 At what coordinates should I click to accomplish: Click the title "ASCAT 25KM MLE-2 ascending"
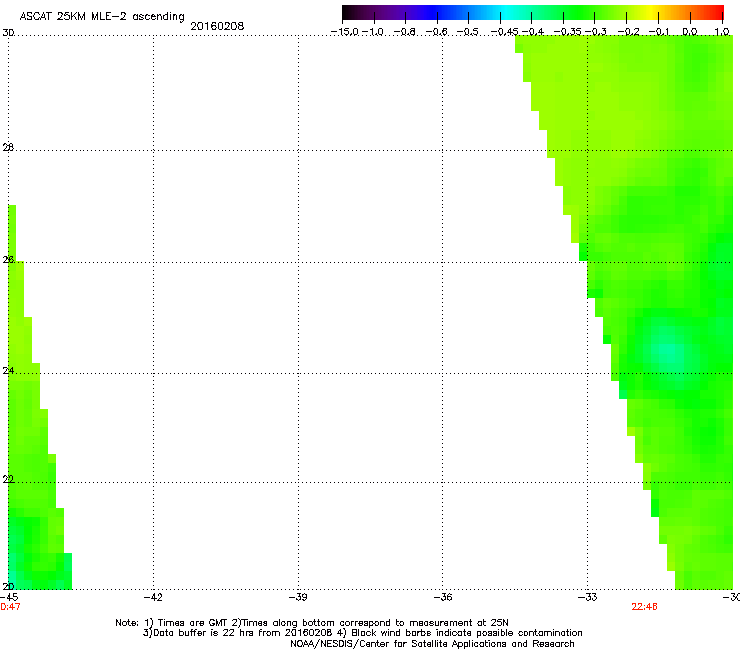point(102,16)
